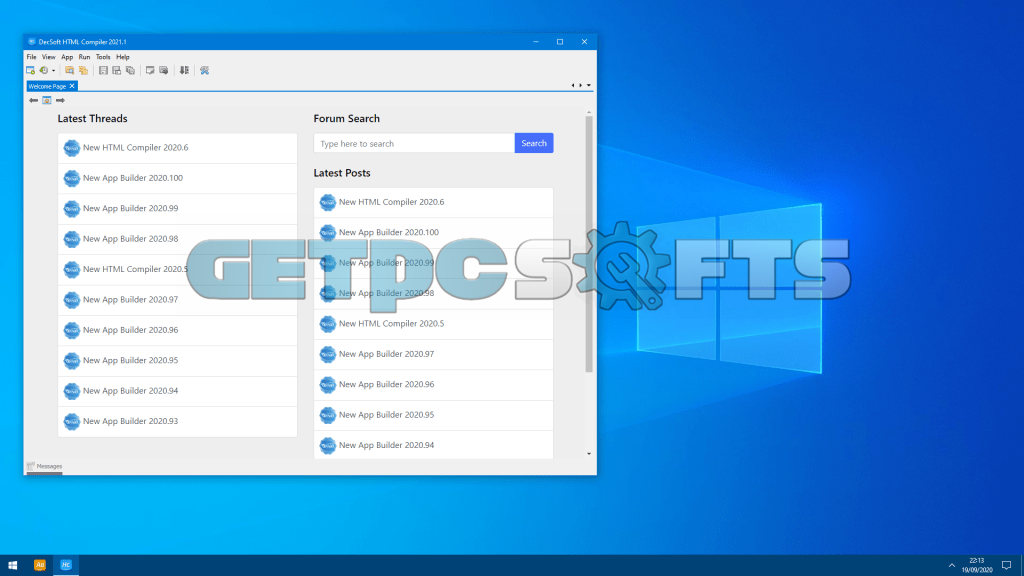Open the taskbar clock and date
Image resolution: width=1024 pixels, height=576 pixels.
pyautogui.click(x=977, y=566)
